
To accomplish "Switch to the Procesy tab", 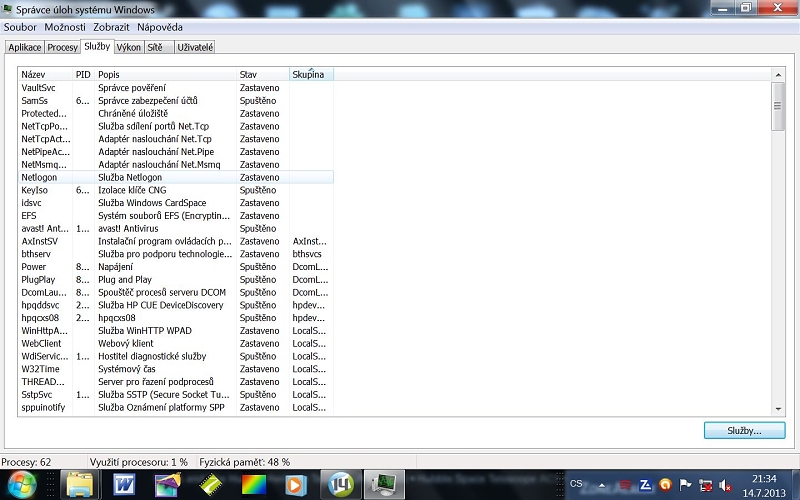I will [x=62, y=47].
